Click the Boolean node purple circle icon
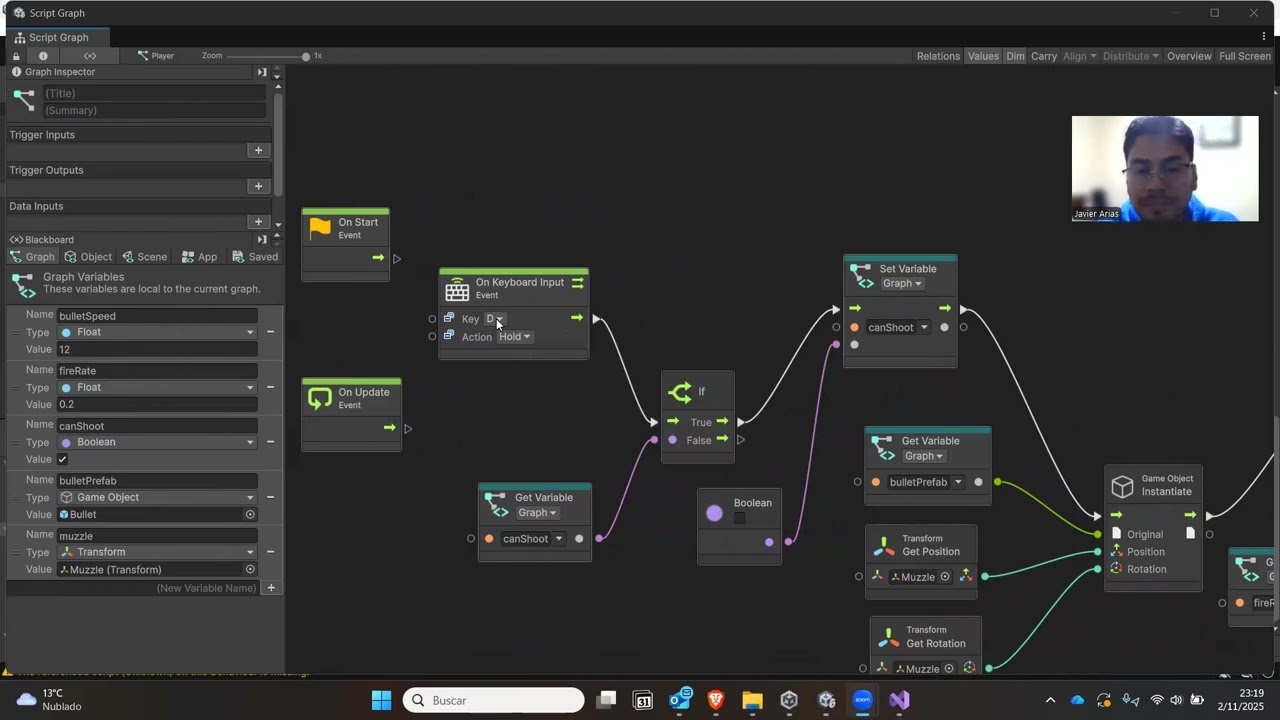The width and height of the screenshot is (1280, 720). click(x=714, y=513)
